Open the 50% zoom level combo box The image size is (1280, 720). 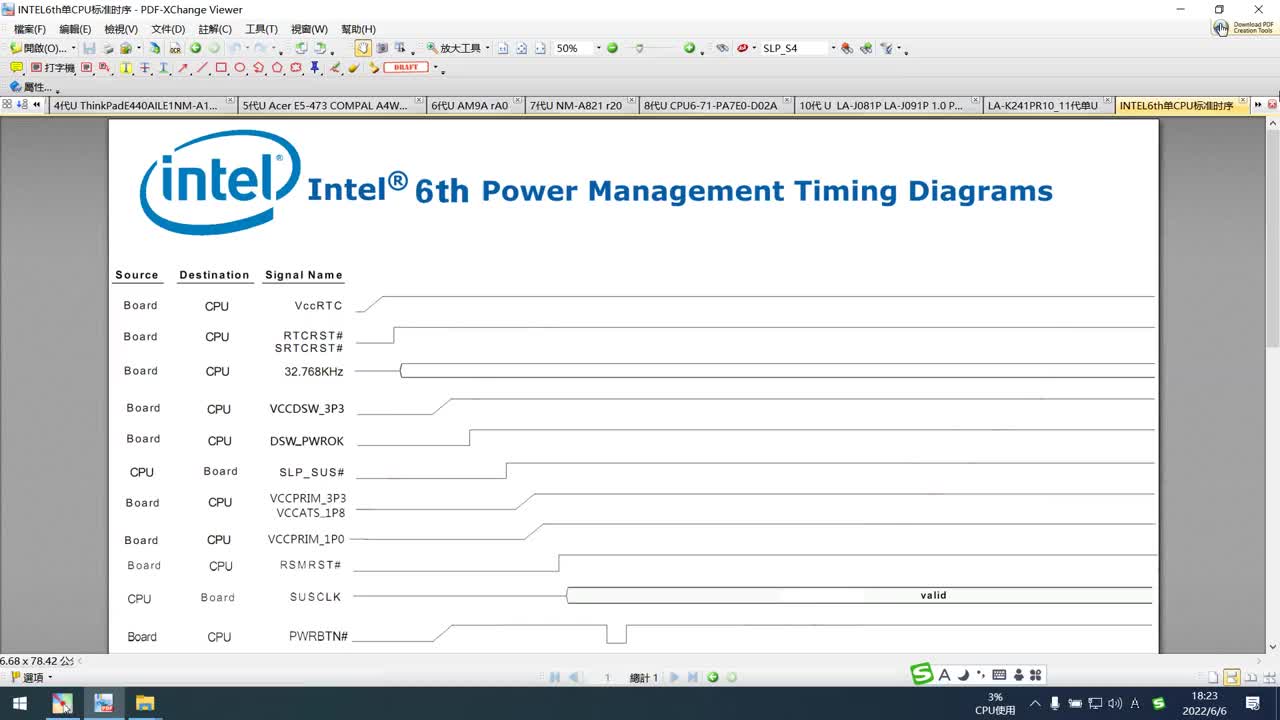pos(578,48)
